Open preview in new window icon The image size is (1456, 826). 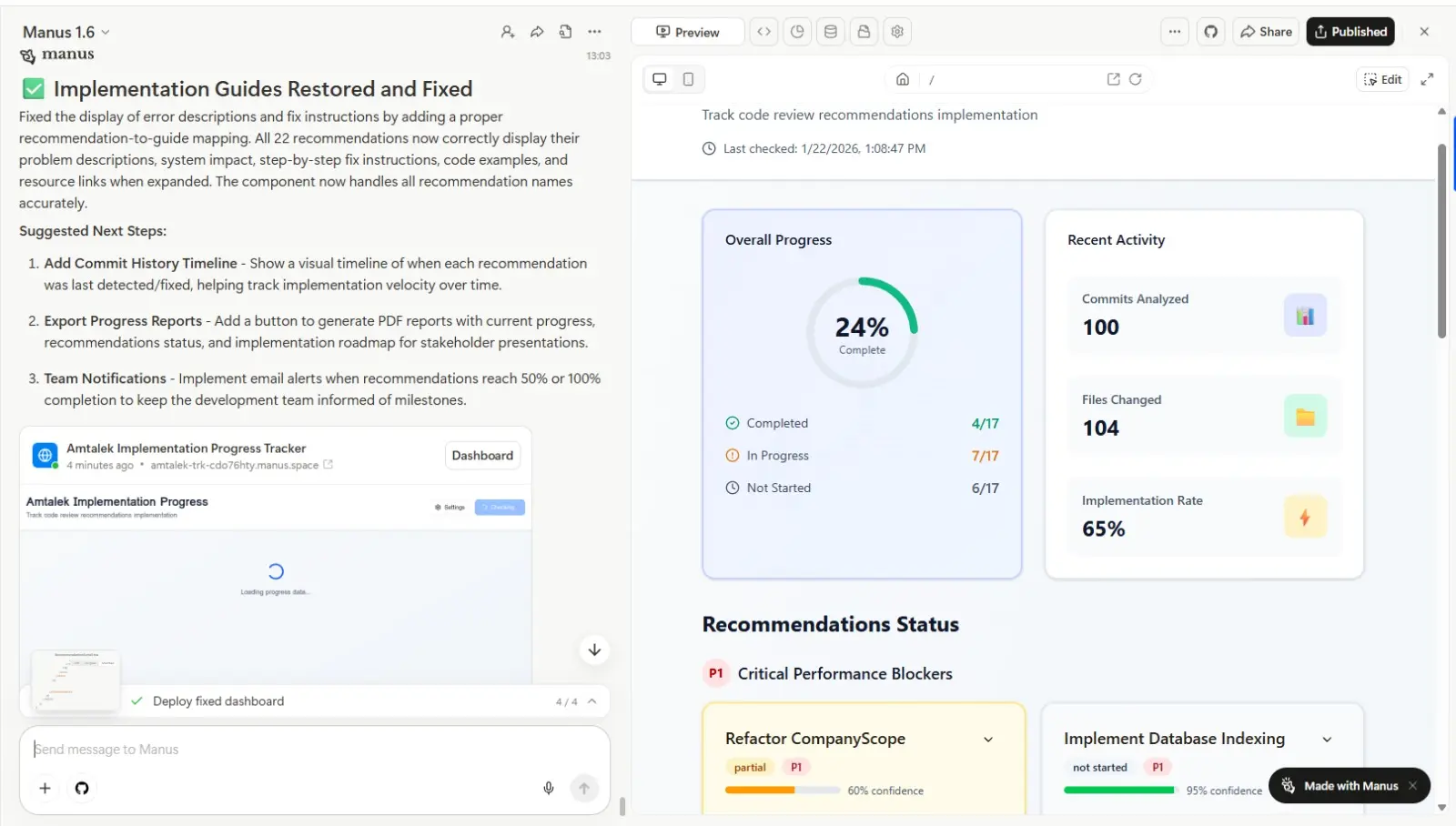click(x=1113, y=79)
